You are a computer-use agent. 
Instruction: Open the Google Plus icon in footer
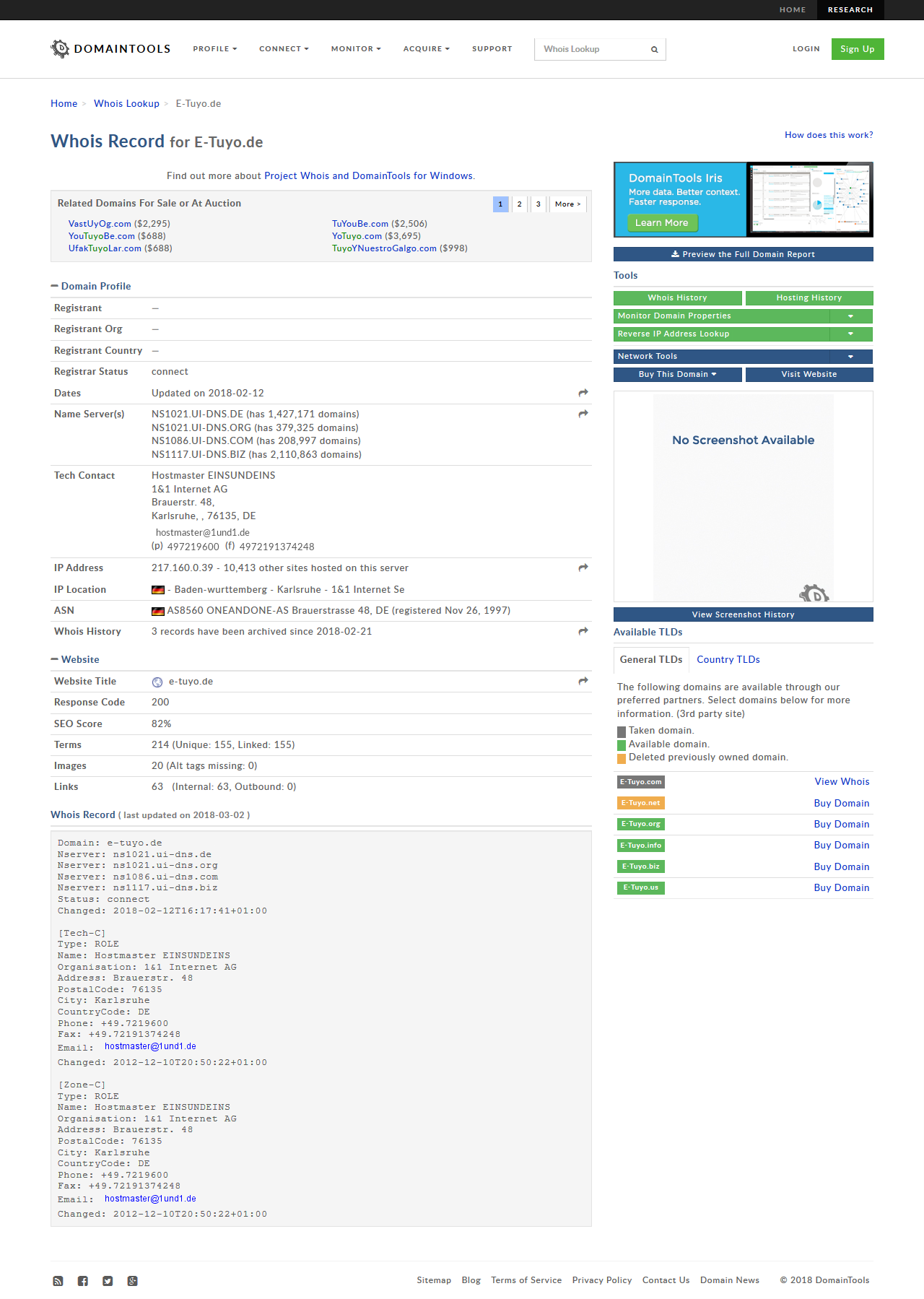(x=132, y=1281)
